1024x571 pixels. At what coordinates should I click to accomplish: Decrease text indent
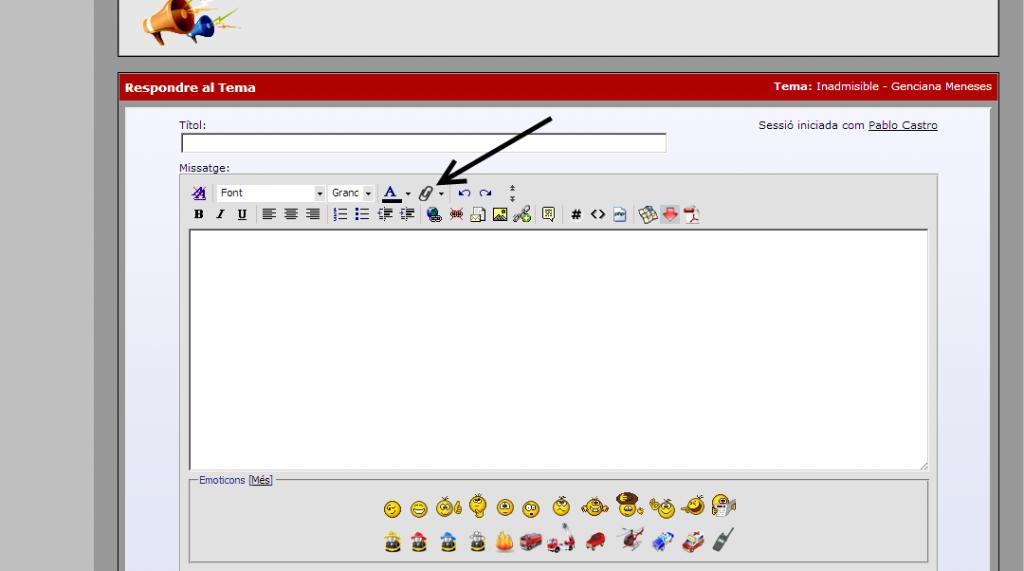[x=385, y=214]
